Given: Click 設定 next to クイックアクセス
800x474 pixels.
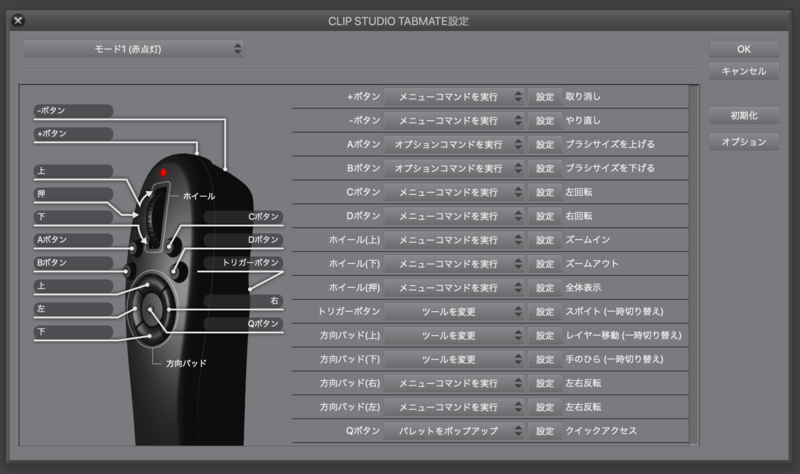Looking at the screenshot, I should (x=544, y=431).
